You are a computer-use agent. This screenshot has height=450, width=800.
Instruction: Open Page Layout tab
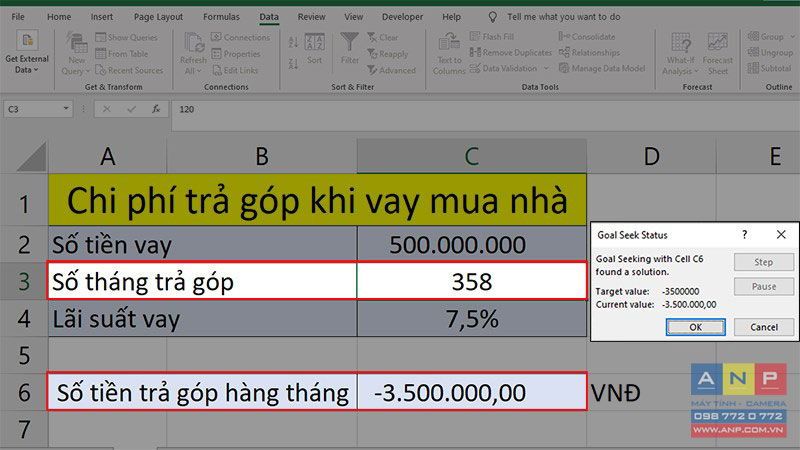158,17
